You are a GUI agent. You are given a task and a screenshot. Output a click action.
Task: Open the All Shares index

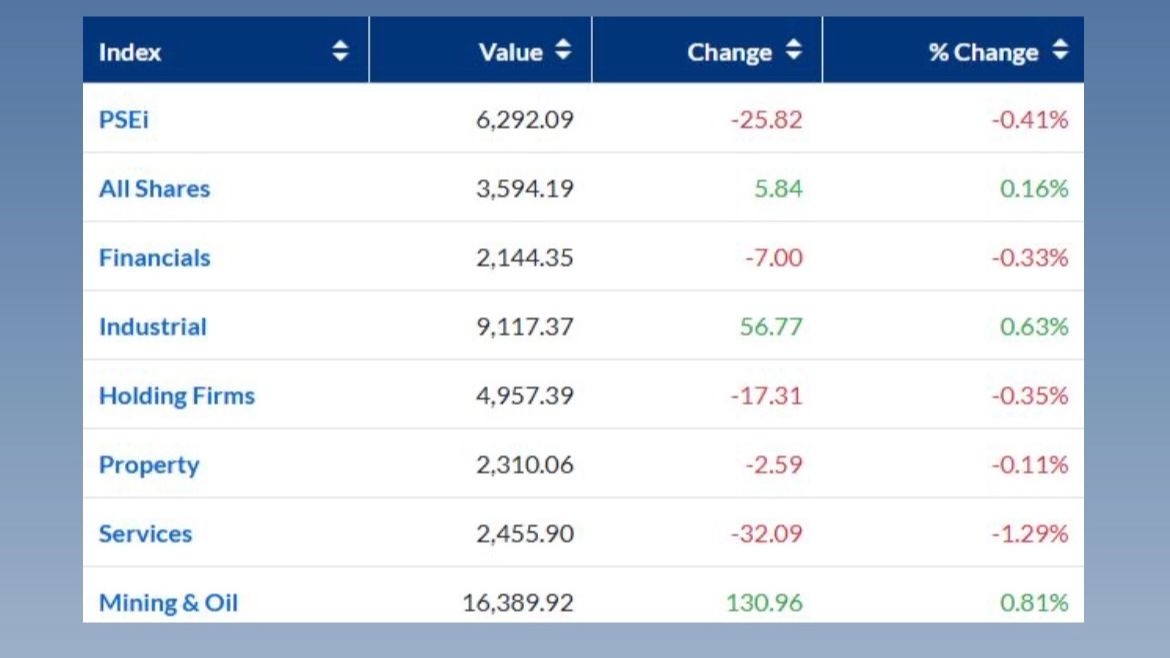(154, 189)
